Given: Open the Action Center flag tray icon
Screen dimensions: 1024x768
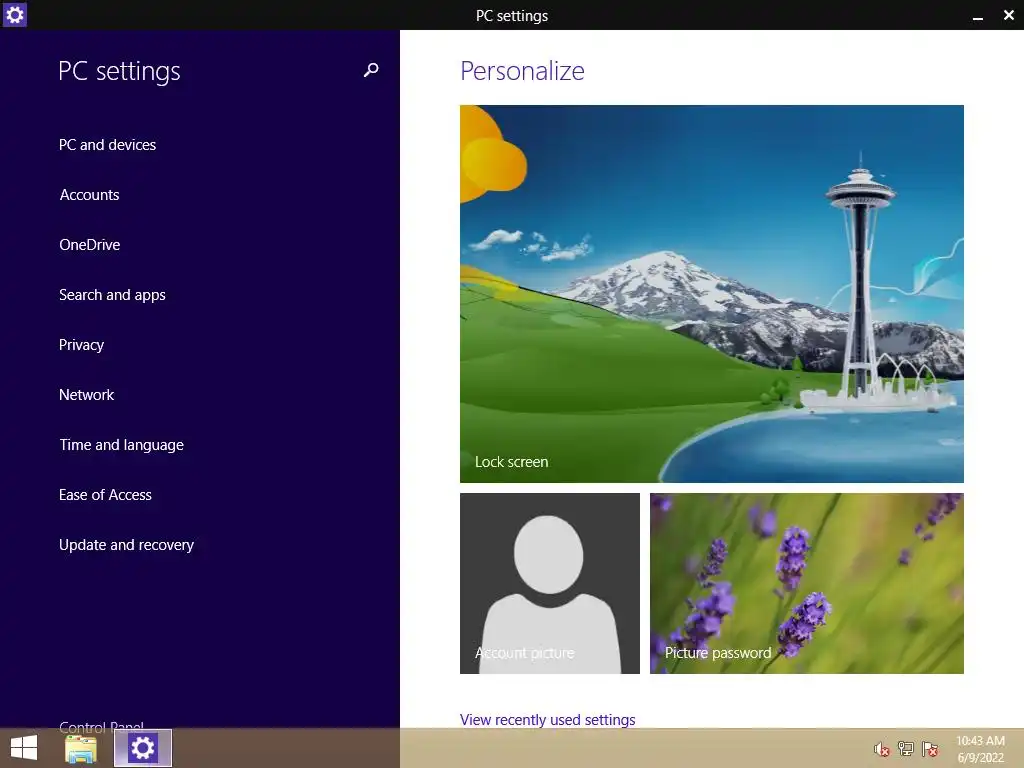Looking at the screenshot, I should coord(930,749).
